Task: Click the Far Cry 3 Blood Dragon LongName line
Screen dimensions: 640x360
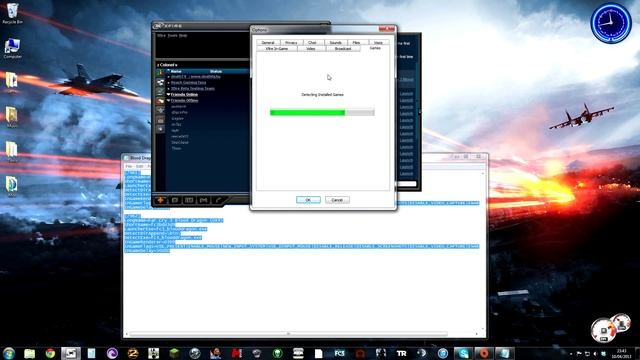Action: [x=173, y=220]
